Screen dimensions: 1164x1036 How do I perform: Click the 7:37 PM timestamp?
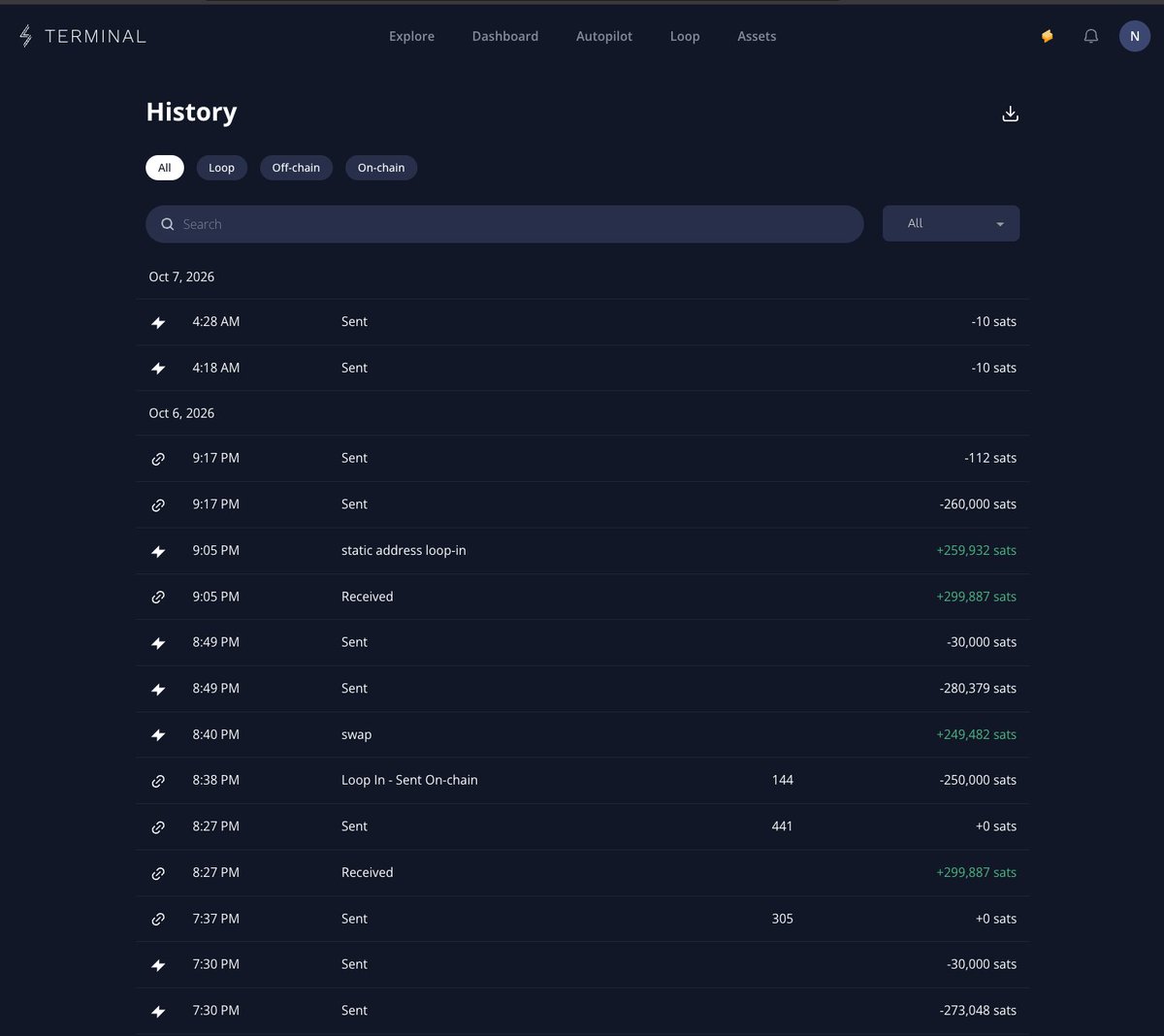[215, 919]
